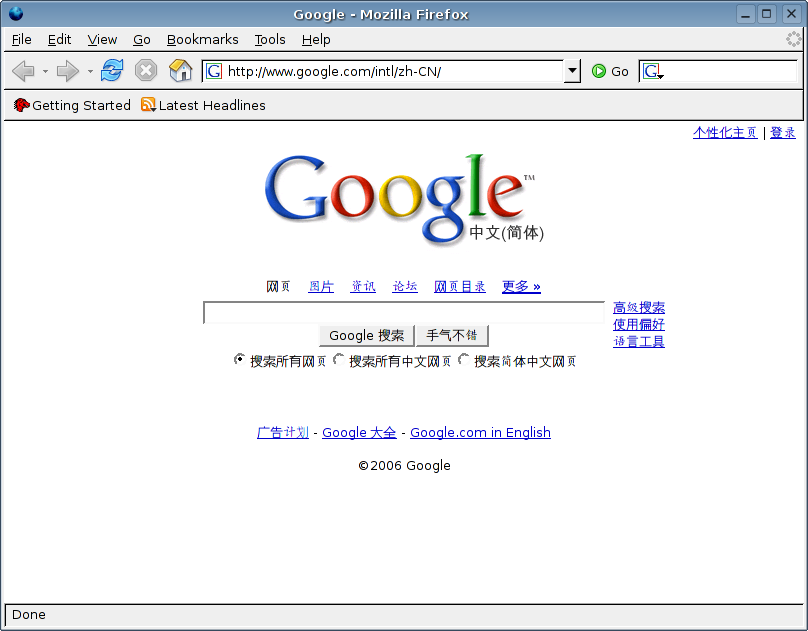Open the Go menu
This screenshot has height=631, width=808.
[x=142, y=40]
